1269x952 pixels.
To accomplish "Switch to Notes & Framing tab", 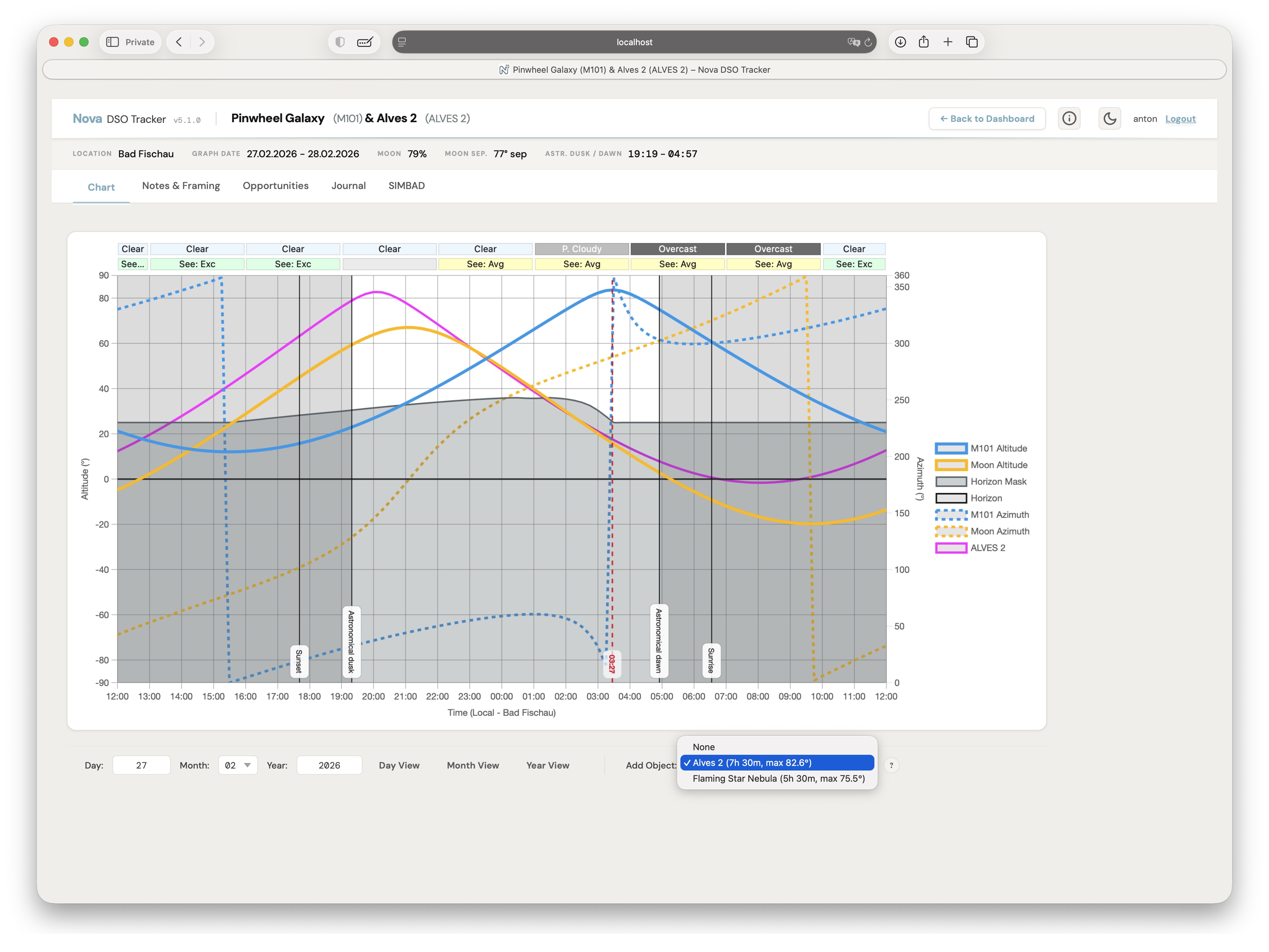I will coord(181,186).
